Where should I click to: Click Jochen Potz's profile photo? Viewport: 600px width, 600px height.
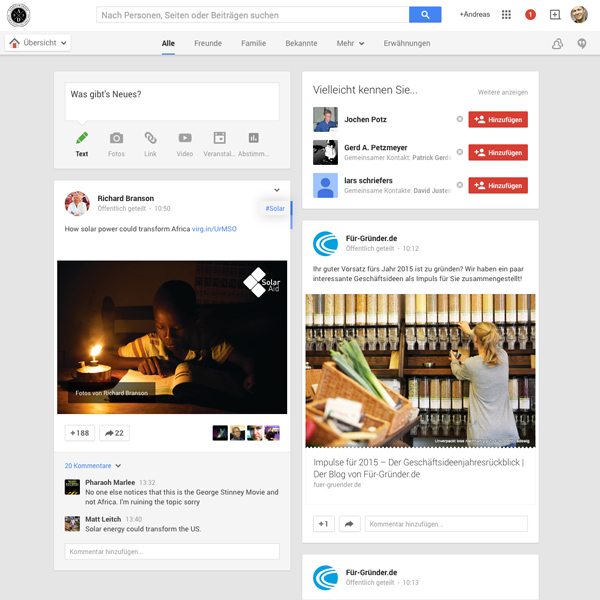click(x=325, y=119)
